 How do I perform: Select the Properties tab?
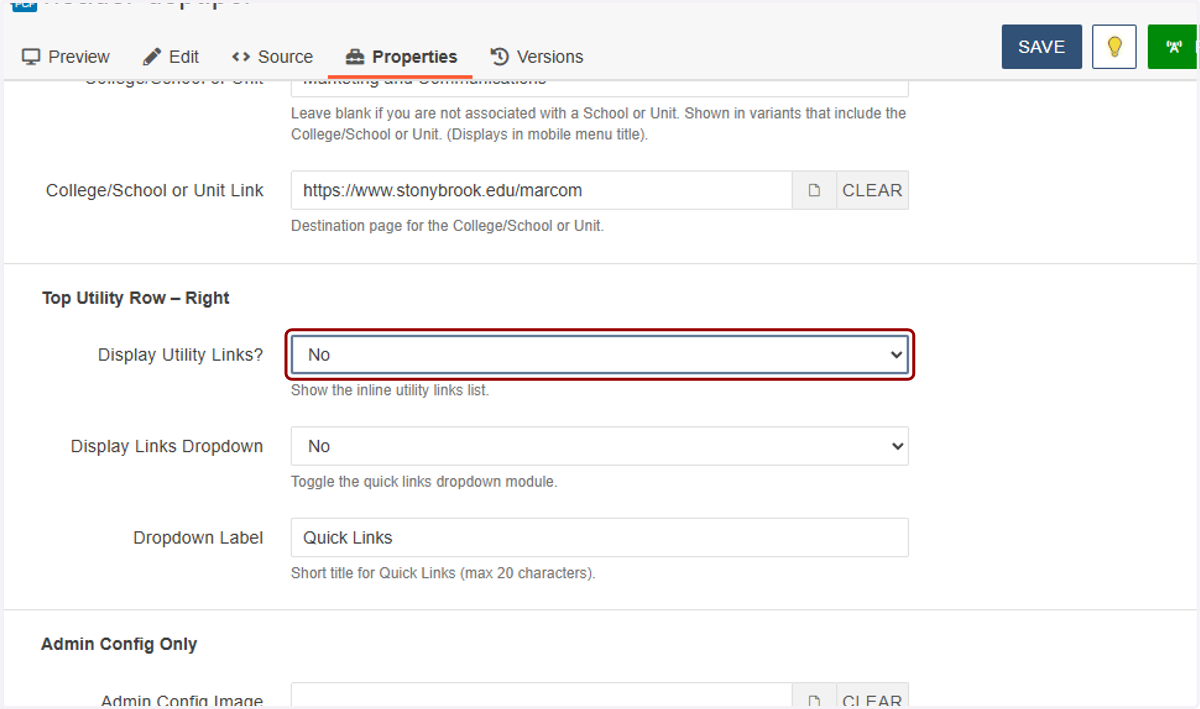click(x=401, y=57)
